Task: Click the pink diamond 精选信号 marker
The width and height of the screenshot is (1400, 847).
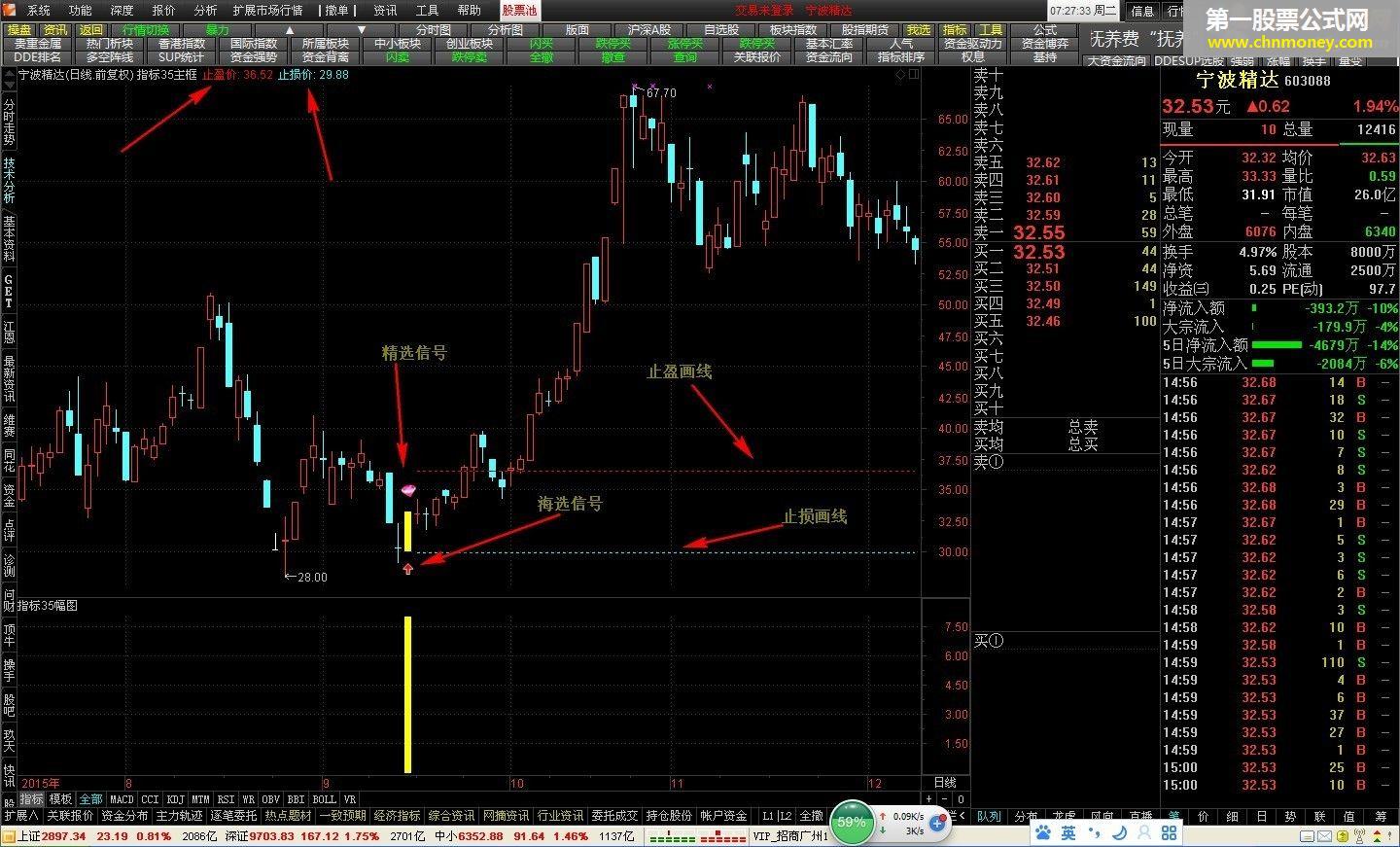Action: coord(408,489)
